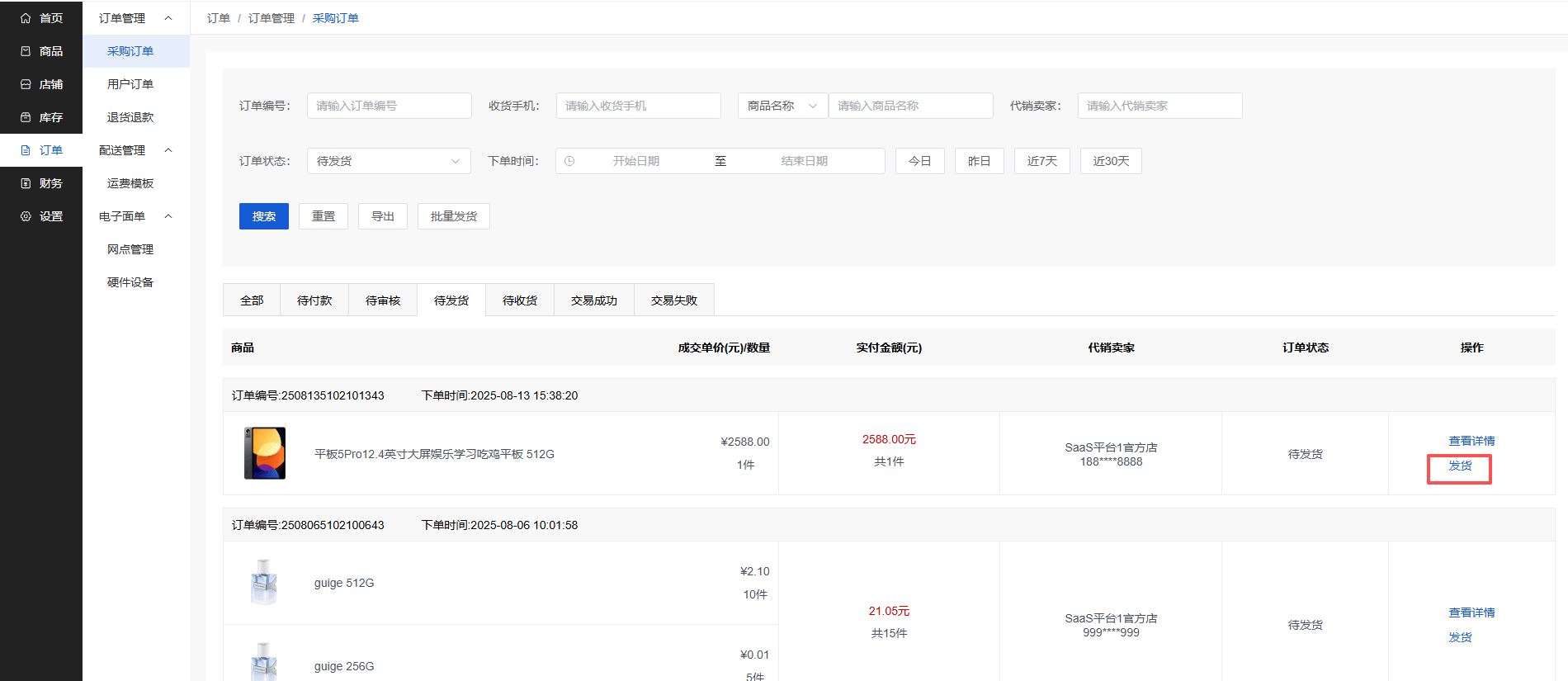Click the 21.05元 paid amount
Viewport: 1568px width, 681px height.
click(889, 611)
